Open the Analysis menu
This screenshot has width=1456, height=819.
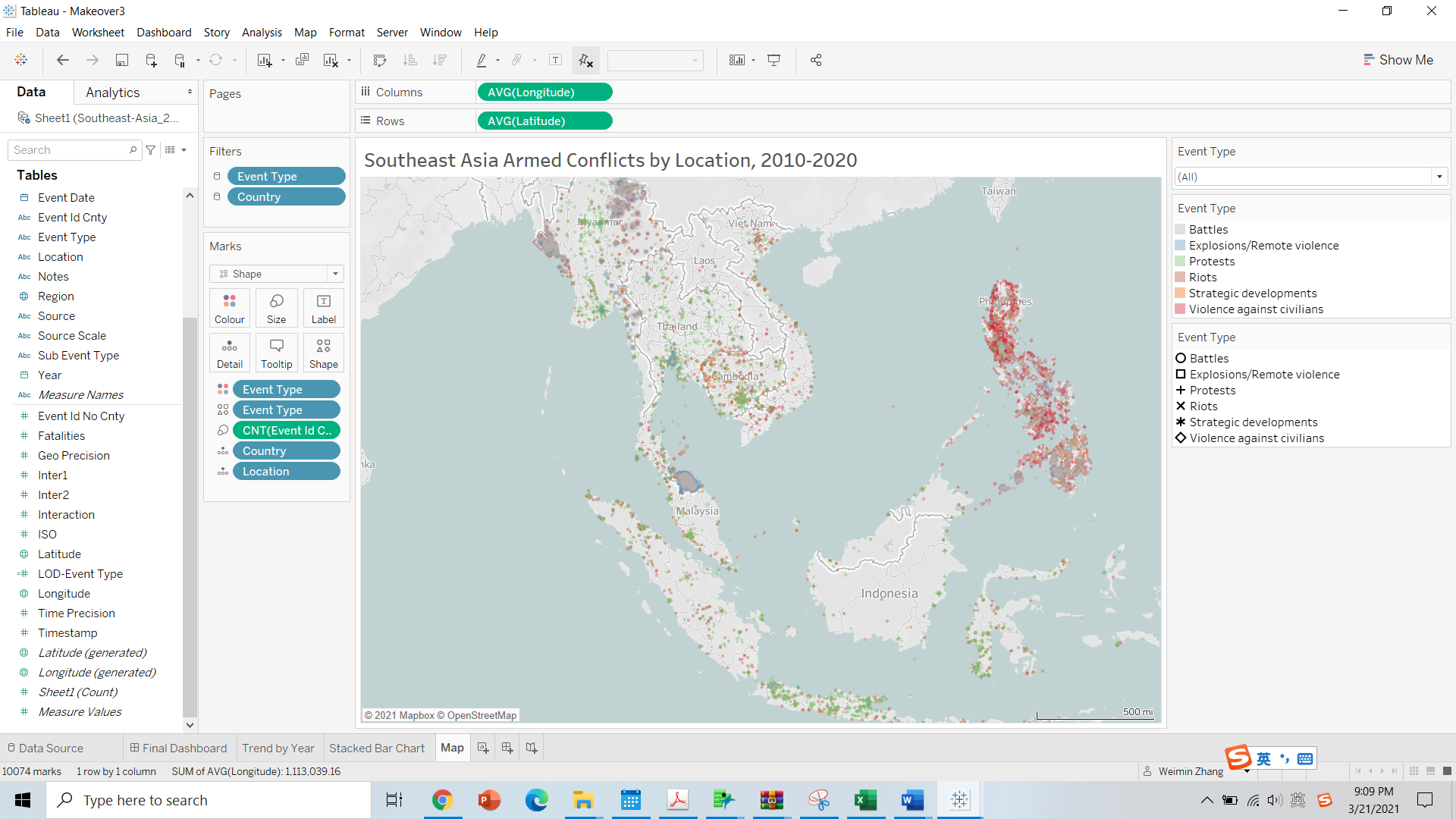point(262,32)
